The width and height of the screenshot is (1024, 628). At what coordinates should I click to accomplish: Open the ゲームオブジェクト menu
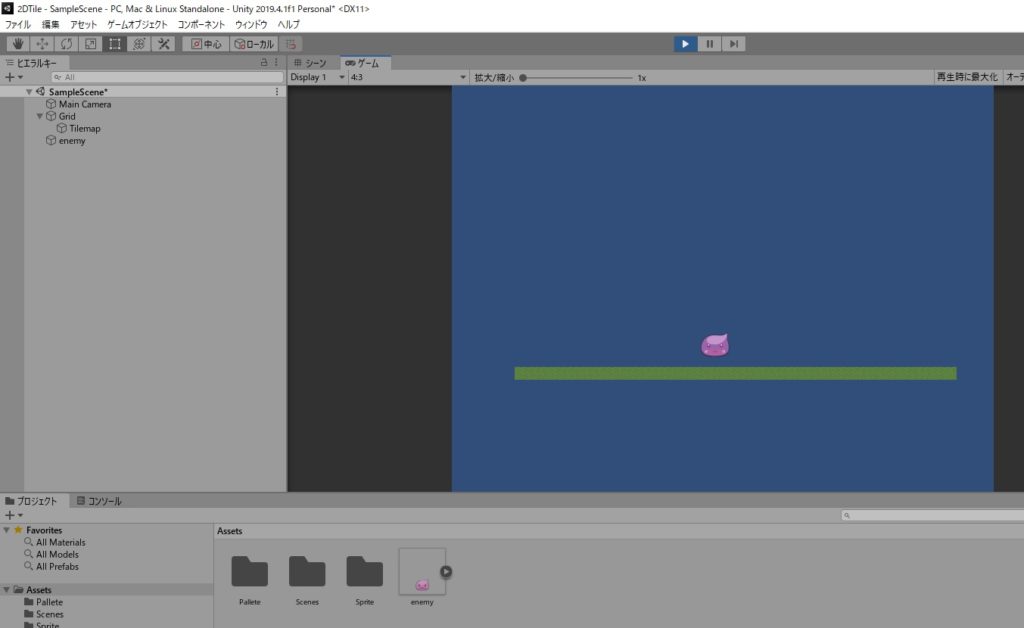(x=137, y=24)
